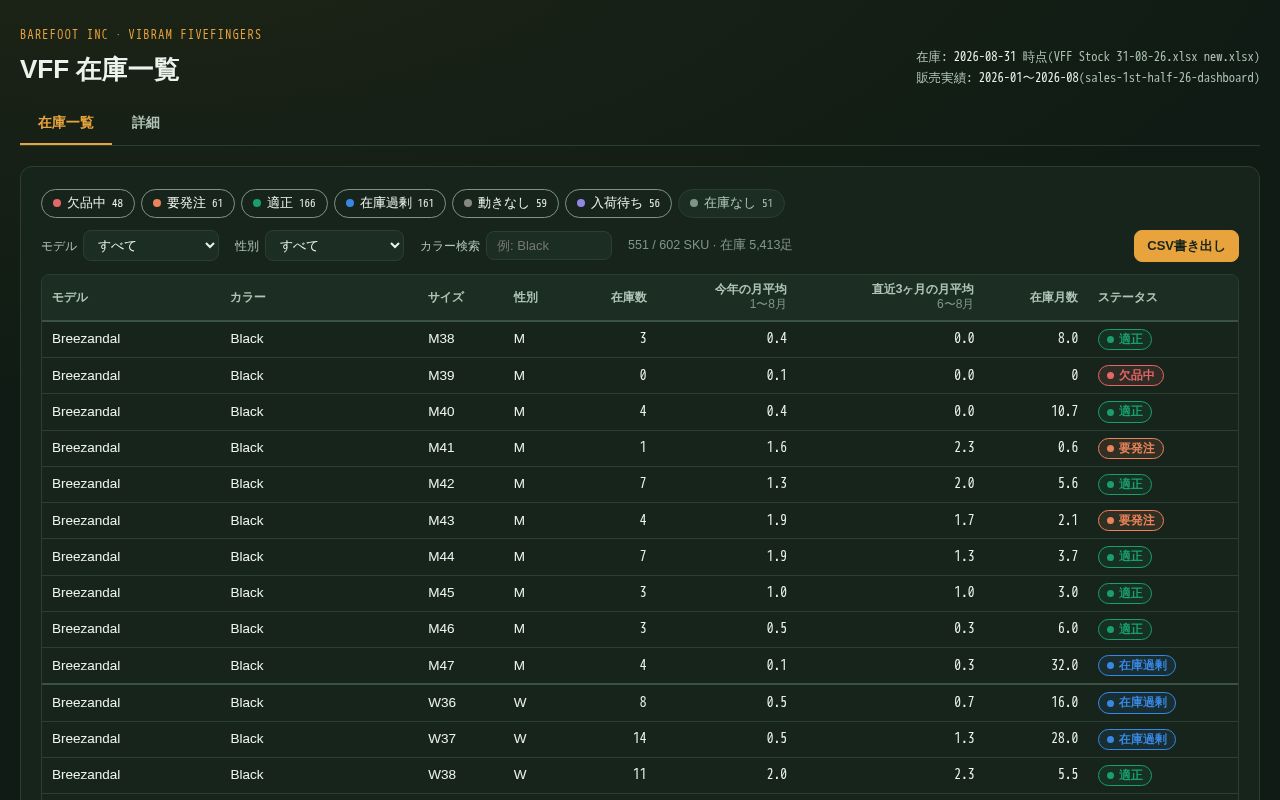The width and height of the screenshot is (1280, 800).
Task: Click 適正 status badge in M38 row
Action: point(1125,339)
